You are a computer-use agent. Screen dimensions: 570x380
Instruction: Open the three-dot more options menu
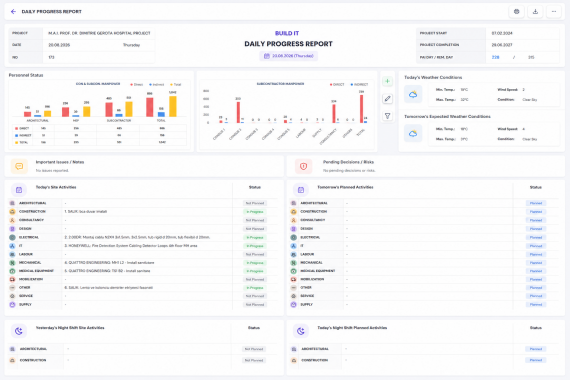click(554, 12)
